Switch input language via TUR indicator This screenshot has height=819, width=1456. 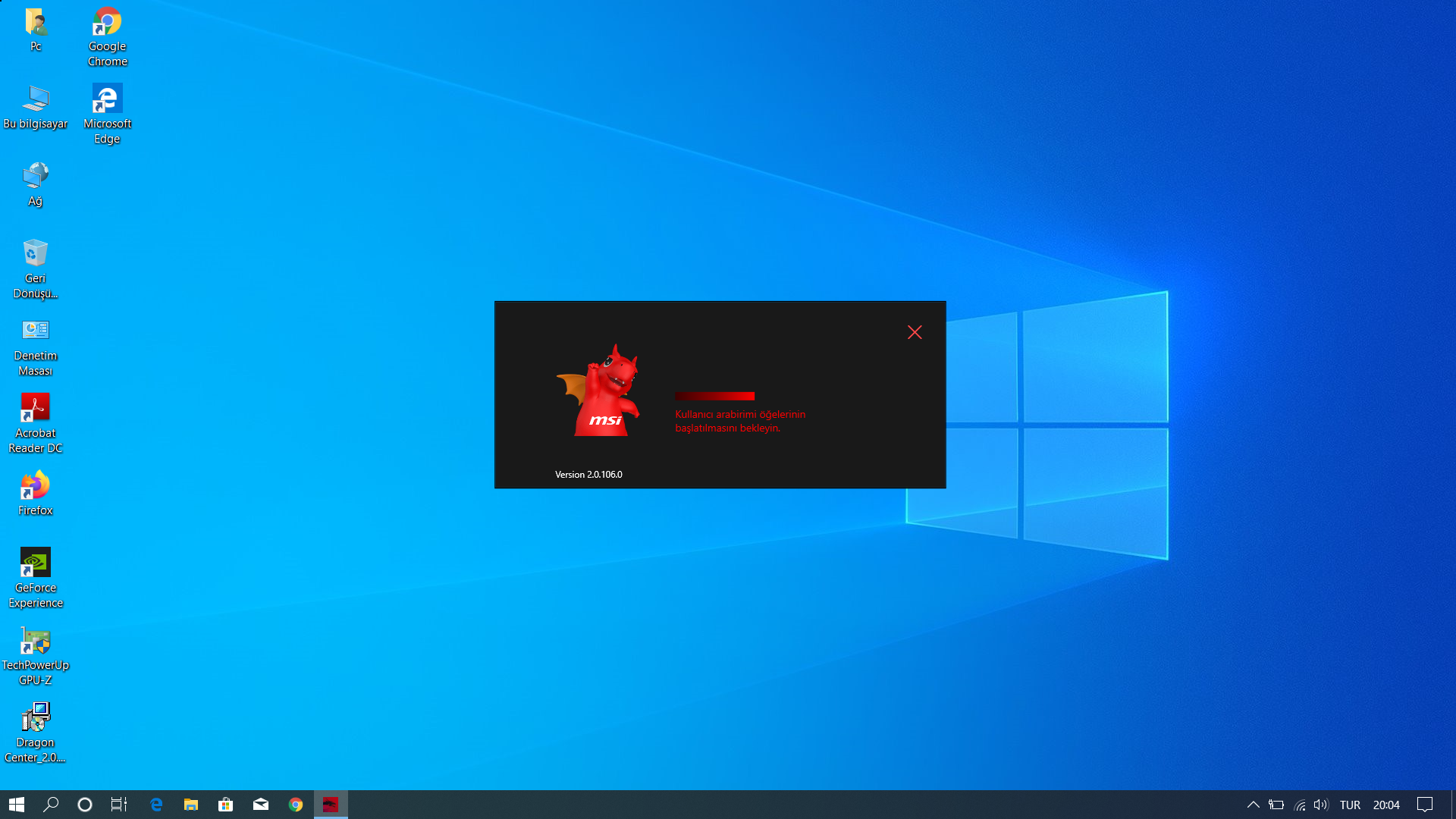click(1350, 805)
